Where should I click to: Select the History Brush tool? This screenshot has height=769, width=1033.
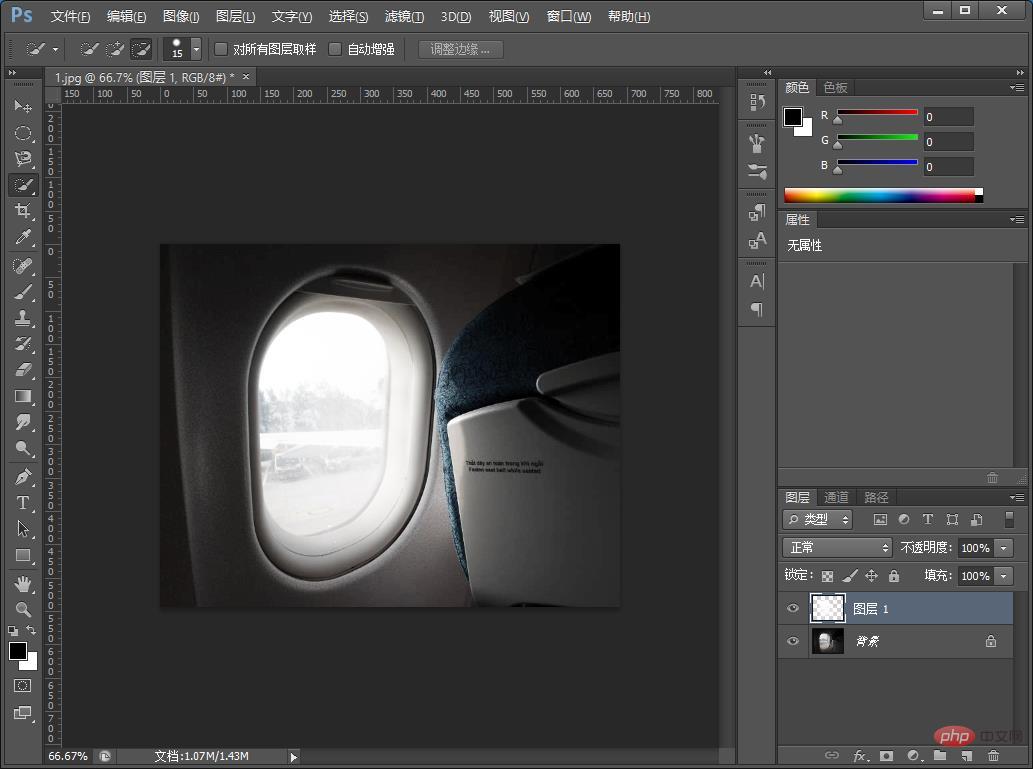[23, 343]
